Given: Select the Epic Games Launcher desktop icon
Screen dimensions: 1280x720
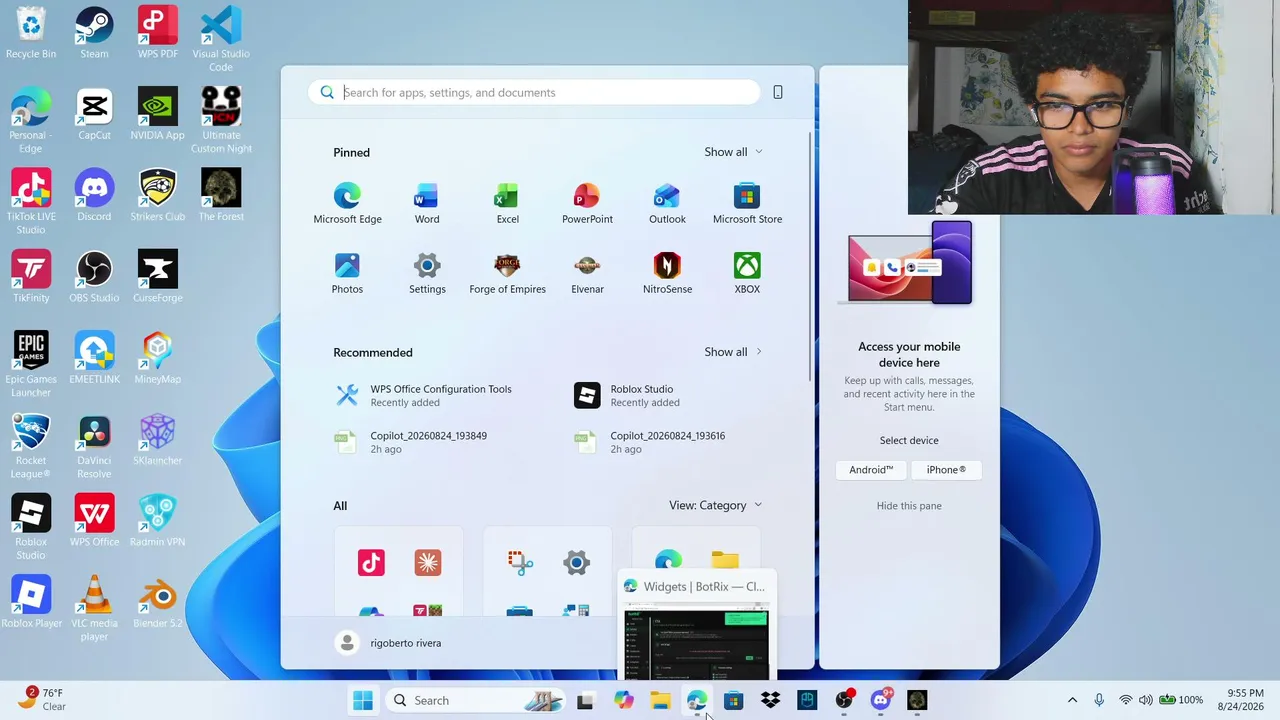Looking at the screenshot, I should click(31, 365).
